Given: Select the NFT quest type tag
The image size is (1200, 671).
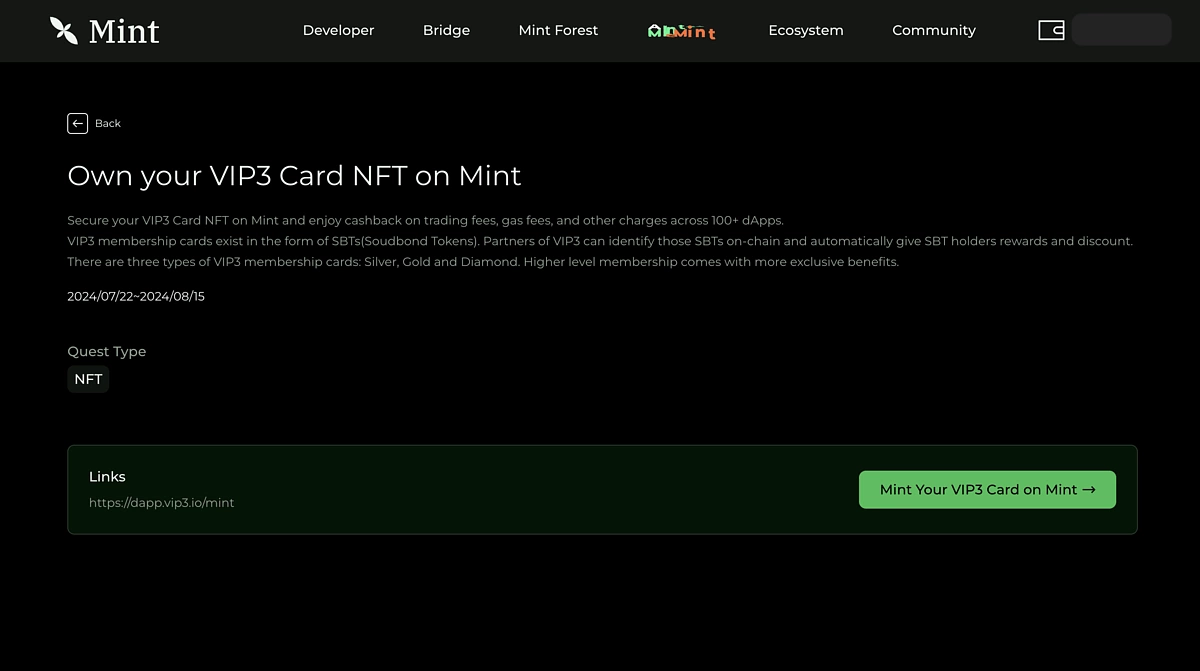Looking at the screenshot, I should click(x=88, y=379).
